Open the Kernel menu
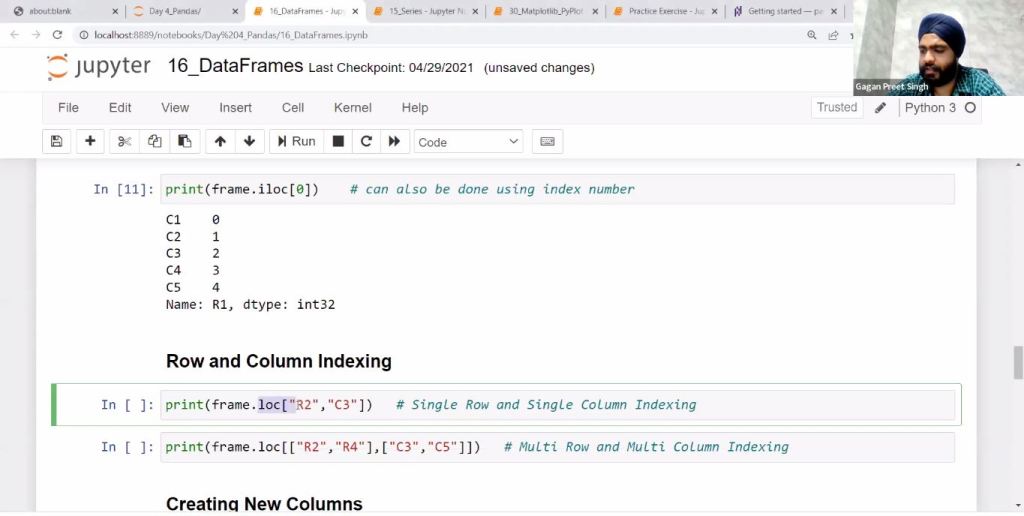This screenshot has width=1024, height=516. [x=352, y=108]
